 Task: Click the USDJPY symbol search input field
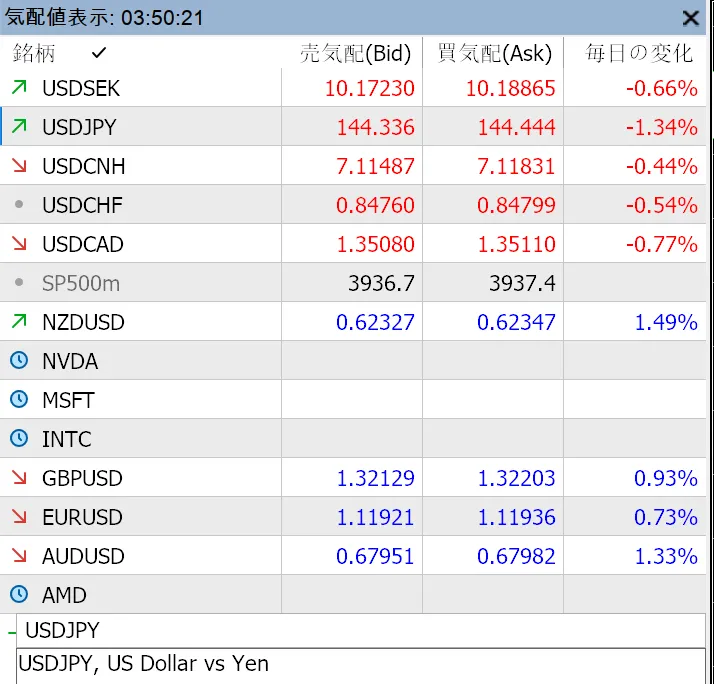point(361,630)
